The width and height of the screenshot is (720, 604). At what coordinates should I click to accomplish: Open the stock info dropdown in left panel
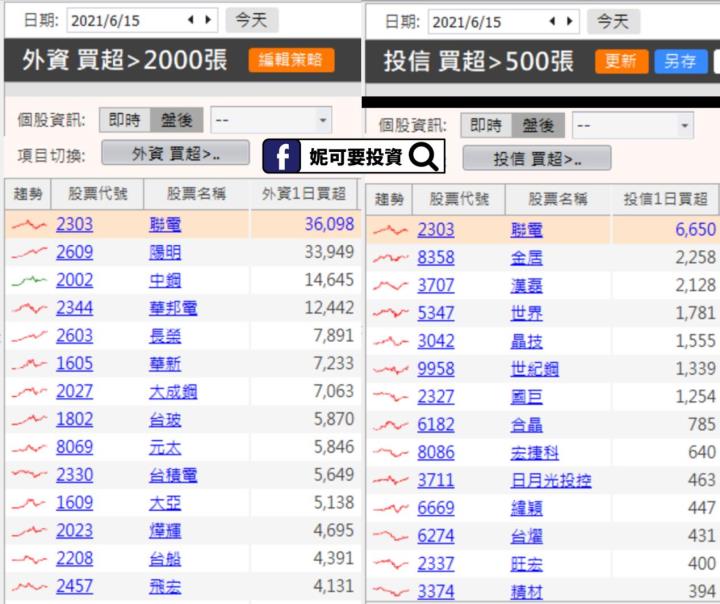[x=271, y=120]
